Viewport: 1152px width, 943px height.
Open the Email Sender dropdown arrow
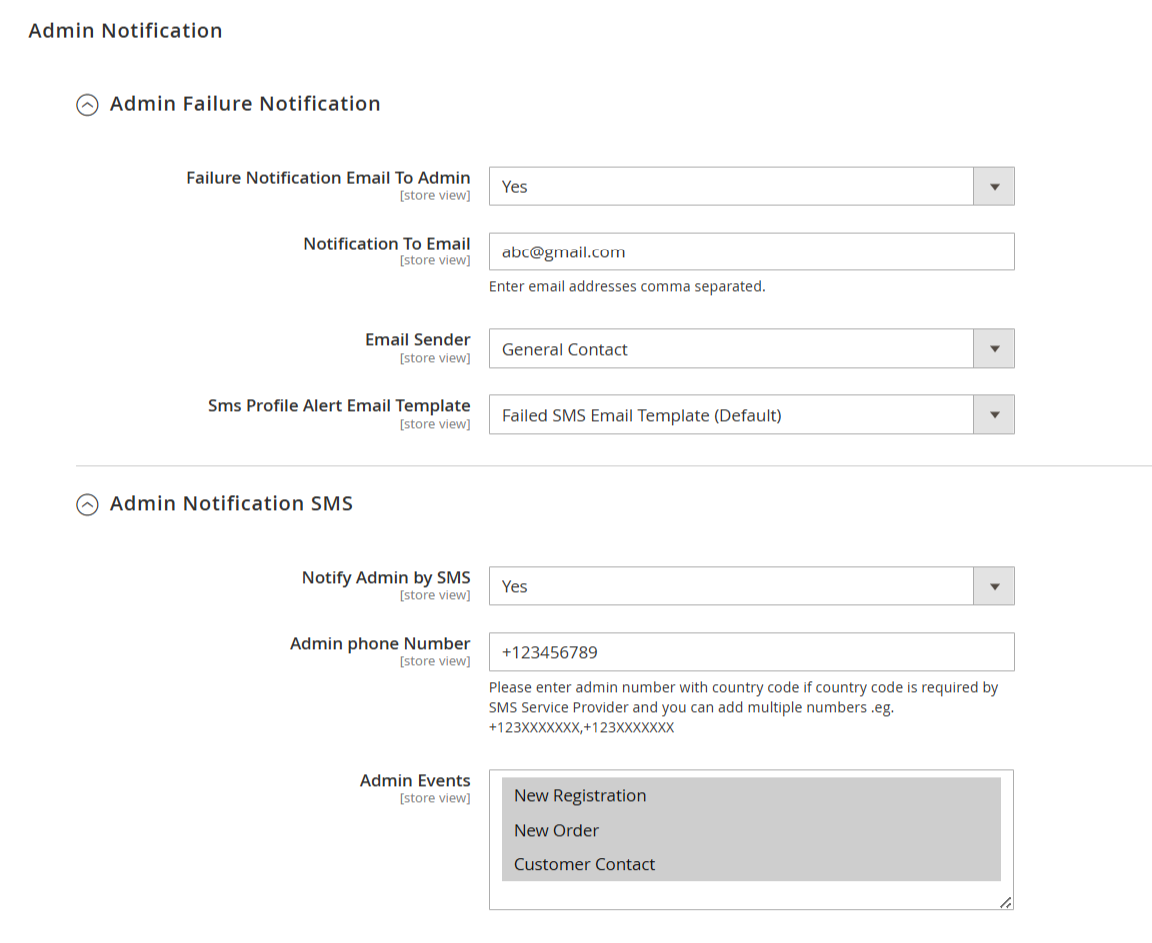[994, 349]
